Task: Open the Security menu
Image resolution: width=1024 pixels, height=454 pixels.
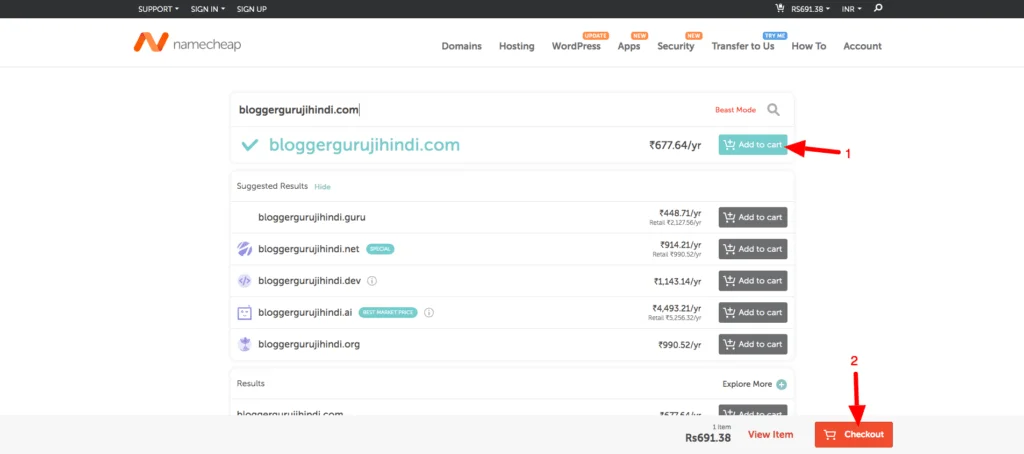Action: click(x=676, y=46)
